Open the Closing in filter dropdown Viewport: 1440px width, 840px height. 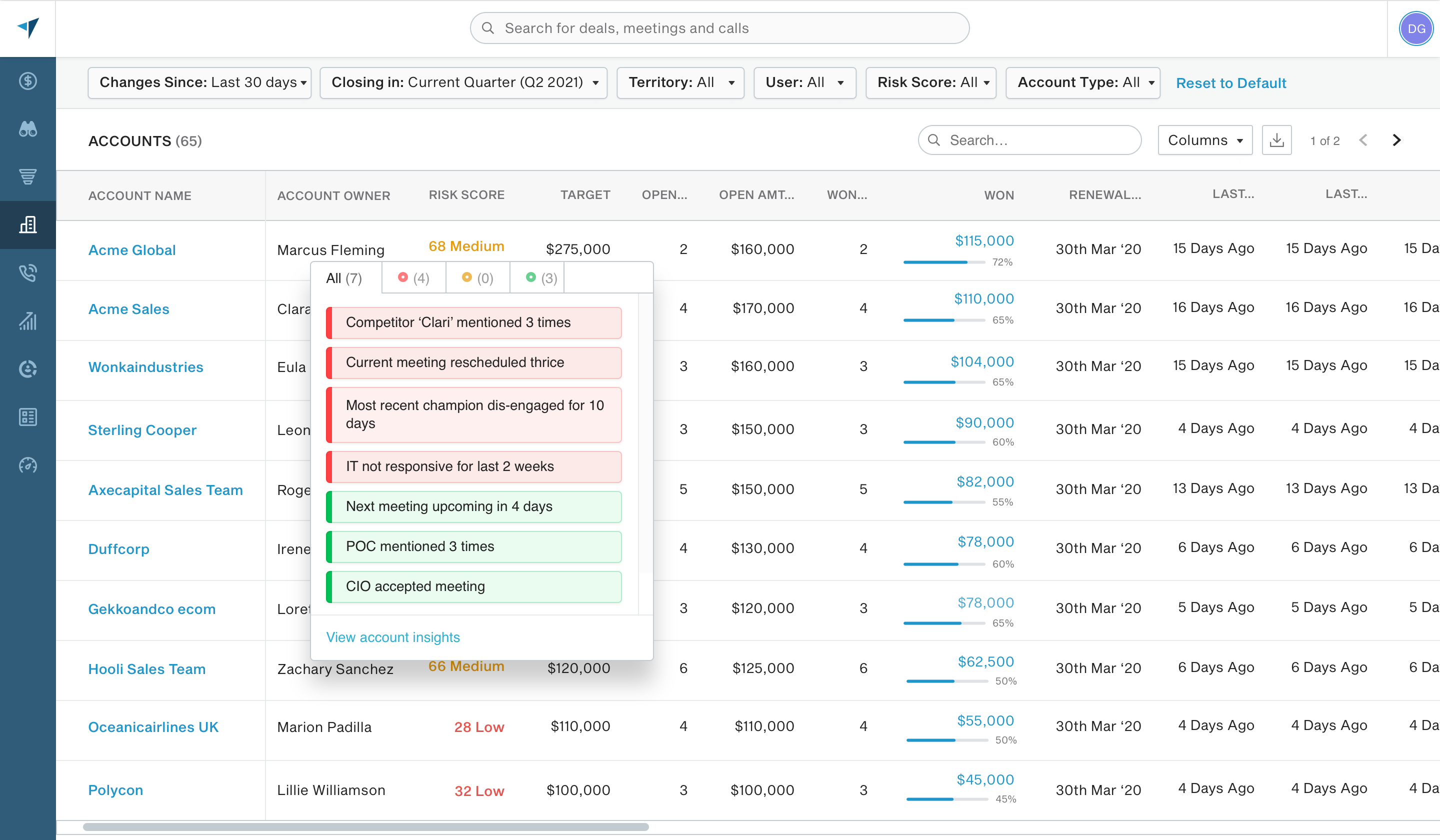[x=463, y=83]
